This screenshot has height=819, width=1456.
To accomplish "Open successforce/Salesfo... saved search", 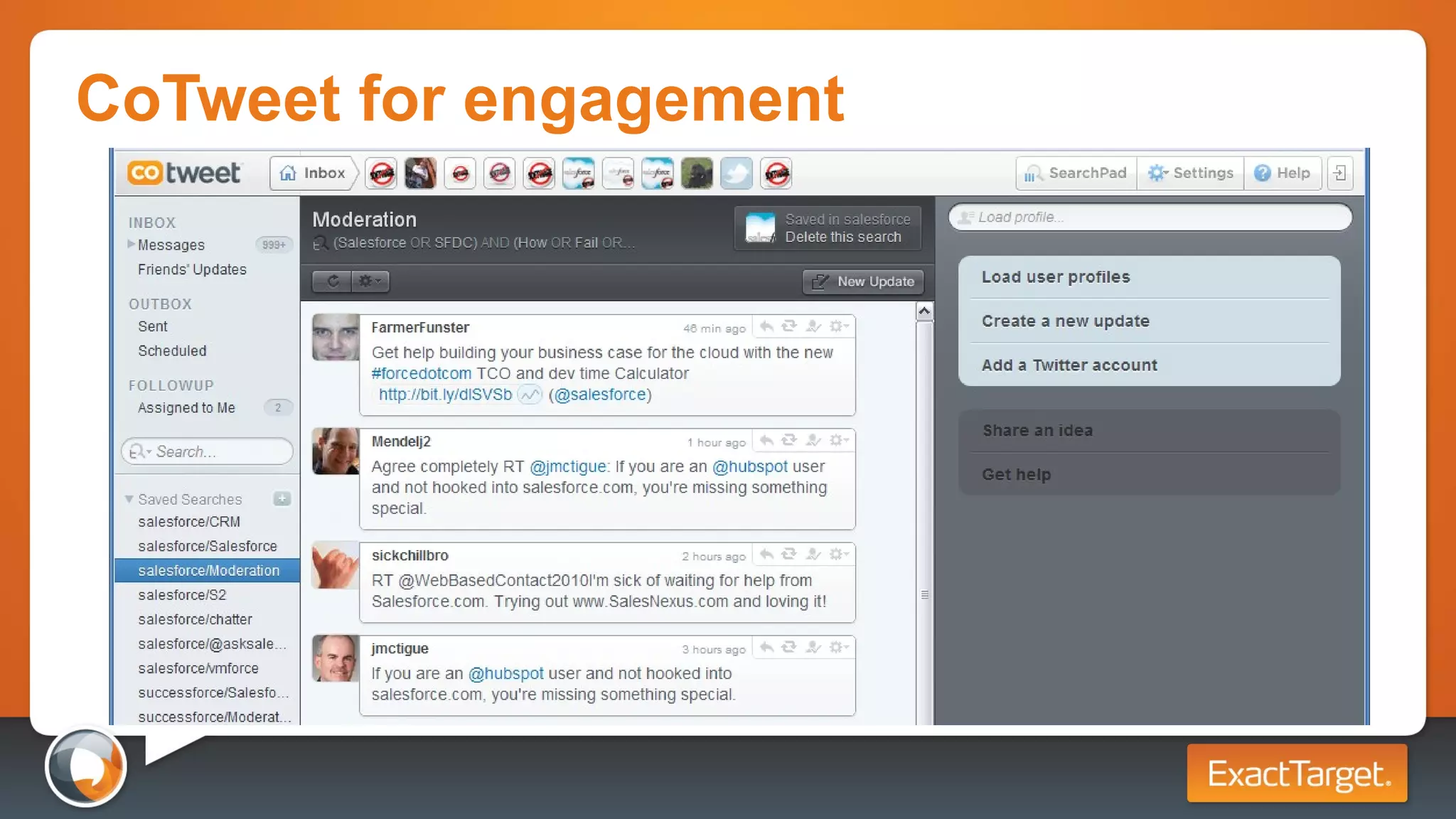I will tap(213, 692).
